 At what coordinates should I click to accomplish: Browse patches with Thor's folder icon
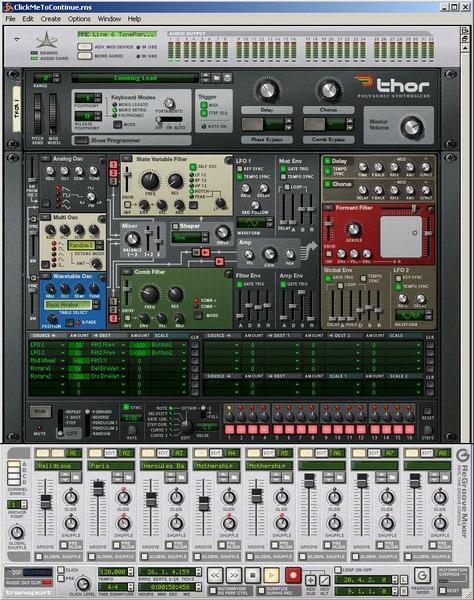click(217, 78)
